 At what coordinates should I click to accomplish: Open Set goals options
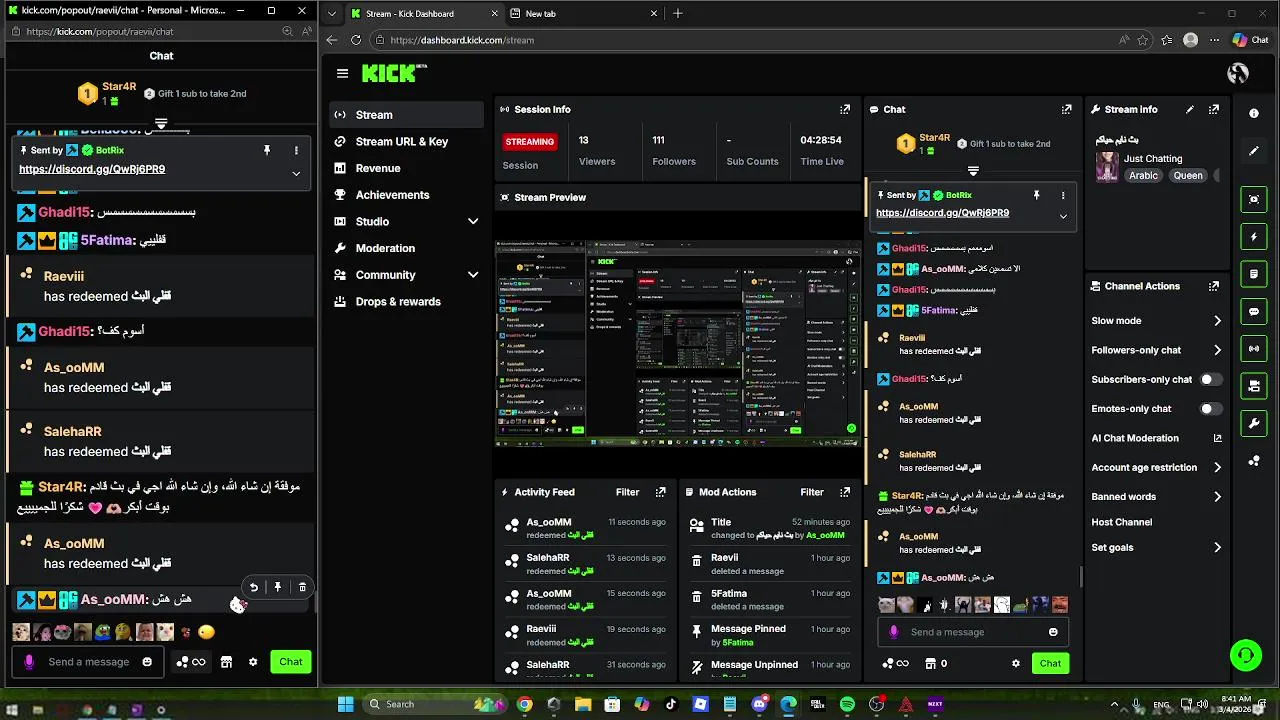[x=1156, y=548]
